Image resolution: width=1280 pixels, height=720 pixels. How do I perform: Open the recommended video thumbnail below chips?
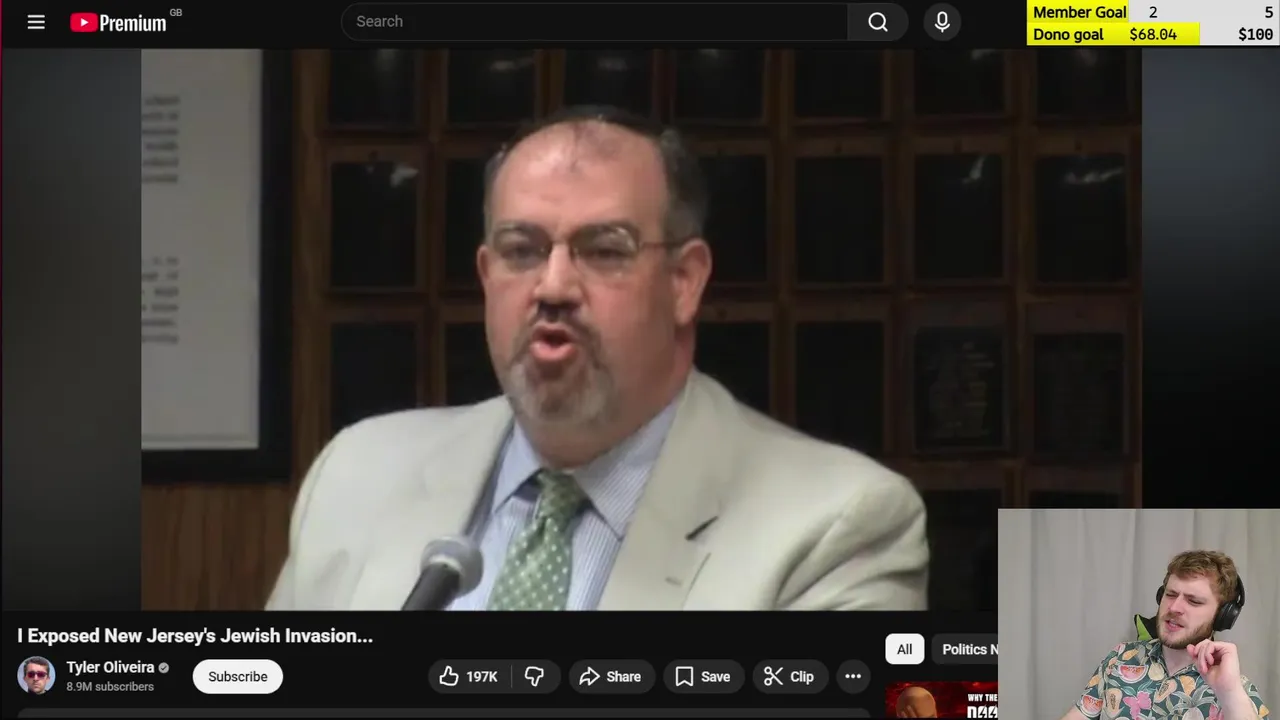coord(941,700)
